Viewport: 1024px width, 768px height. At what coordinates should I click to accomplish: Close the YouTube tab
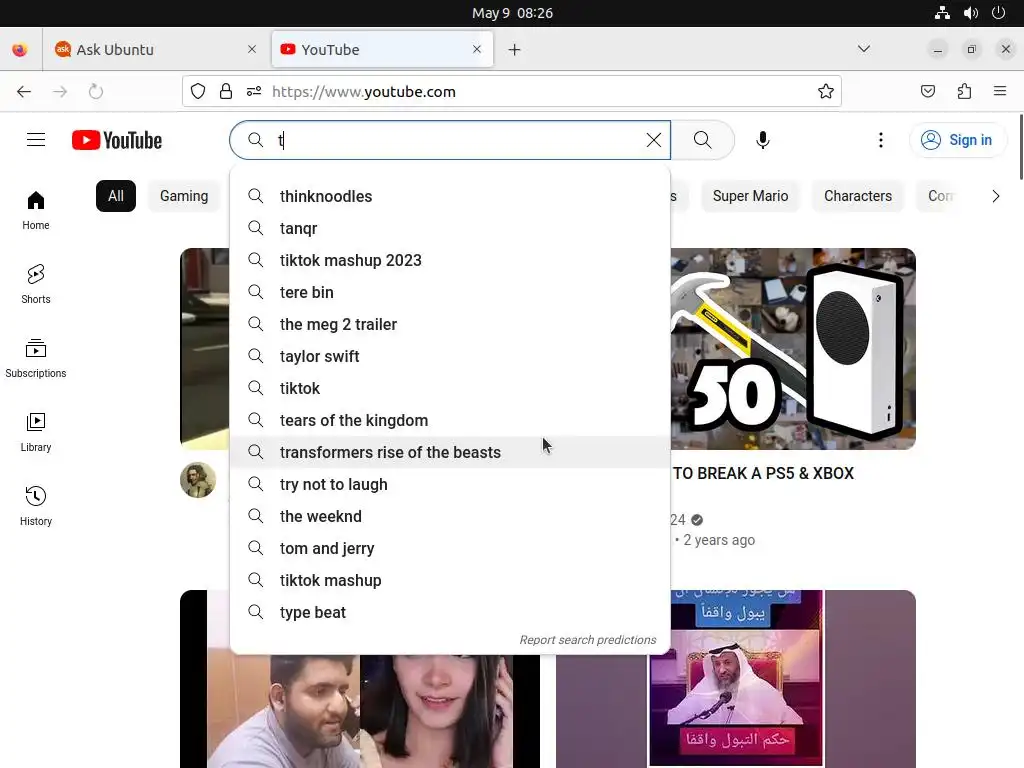pos(477,49)
